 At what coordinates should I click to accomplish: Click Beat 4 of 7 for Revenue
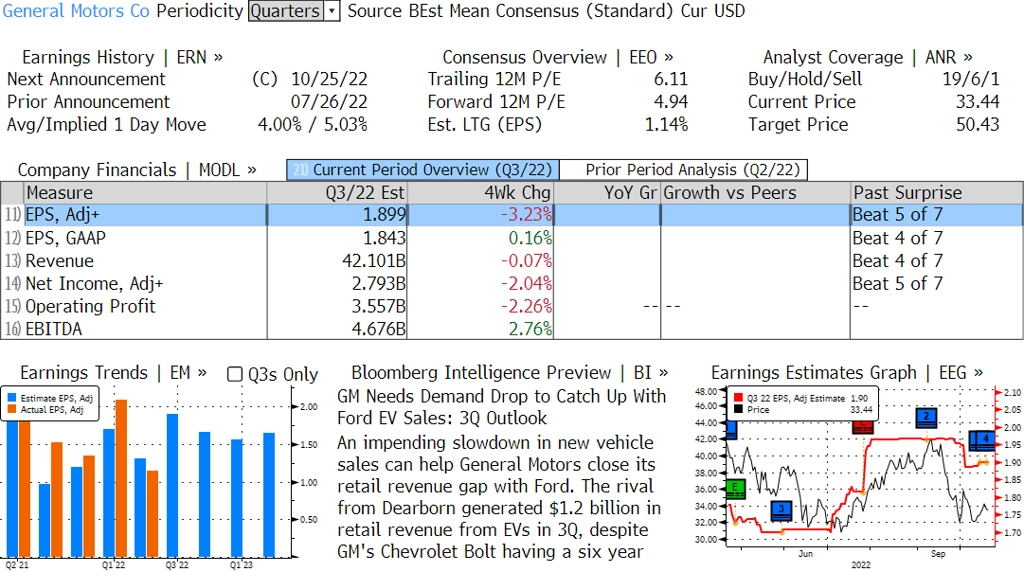(x=897, y=261)
